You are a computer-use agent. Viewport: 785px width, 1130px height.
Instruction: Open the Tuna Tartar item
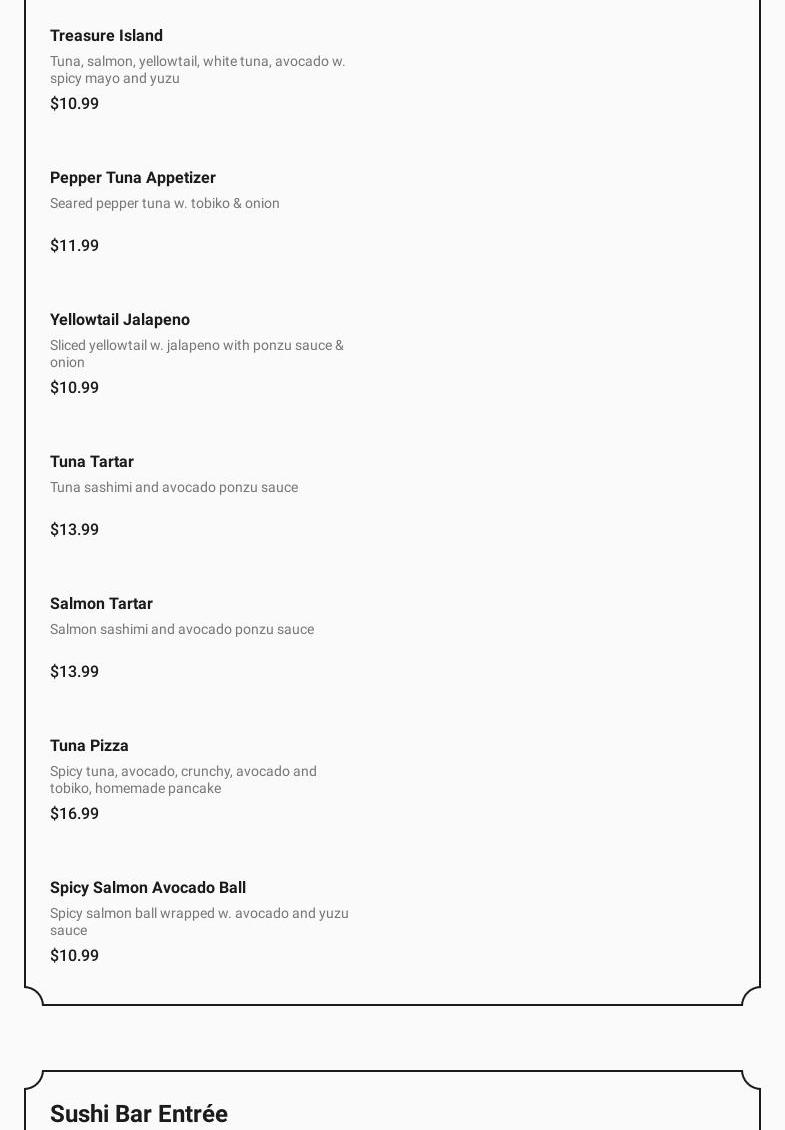coord(92,462)
